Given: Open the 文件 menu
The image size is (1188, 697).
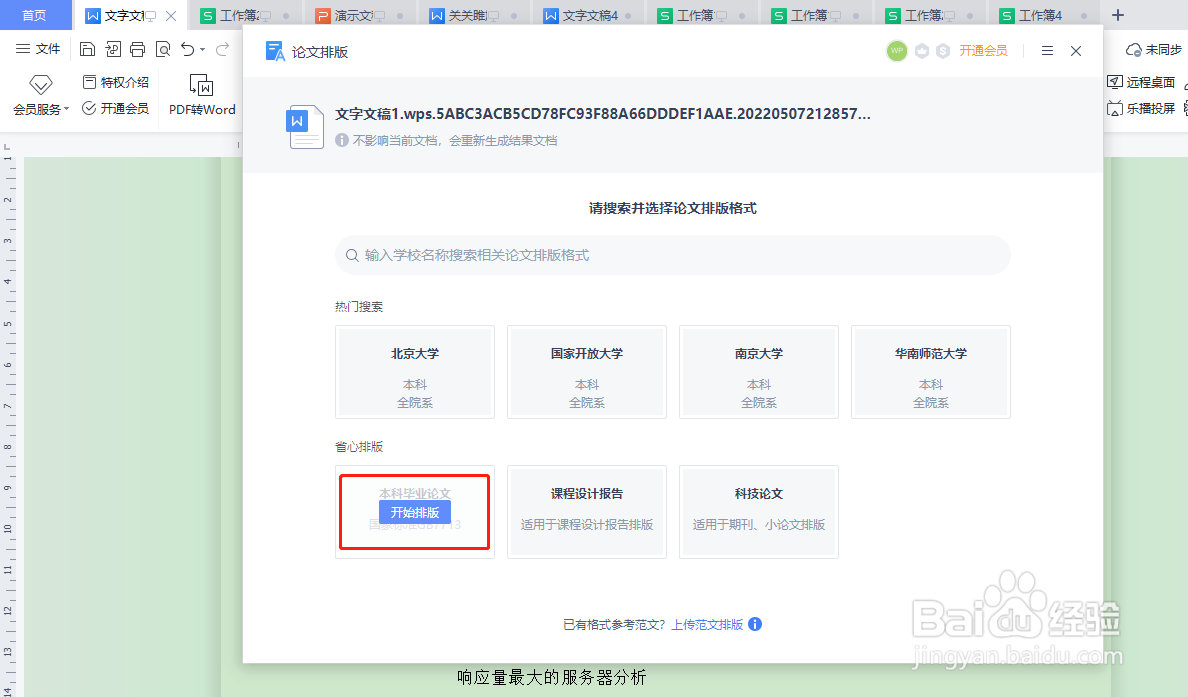Looking at the screenshot, I should [38, 49].
